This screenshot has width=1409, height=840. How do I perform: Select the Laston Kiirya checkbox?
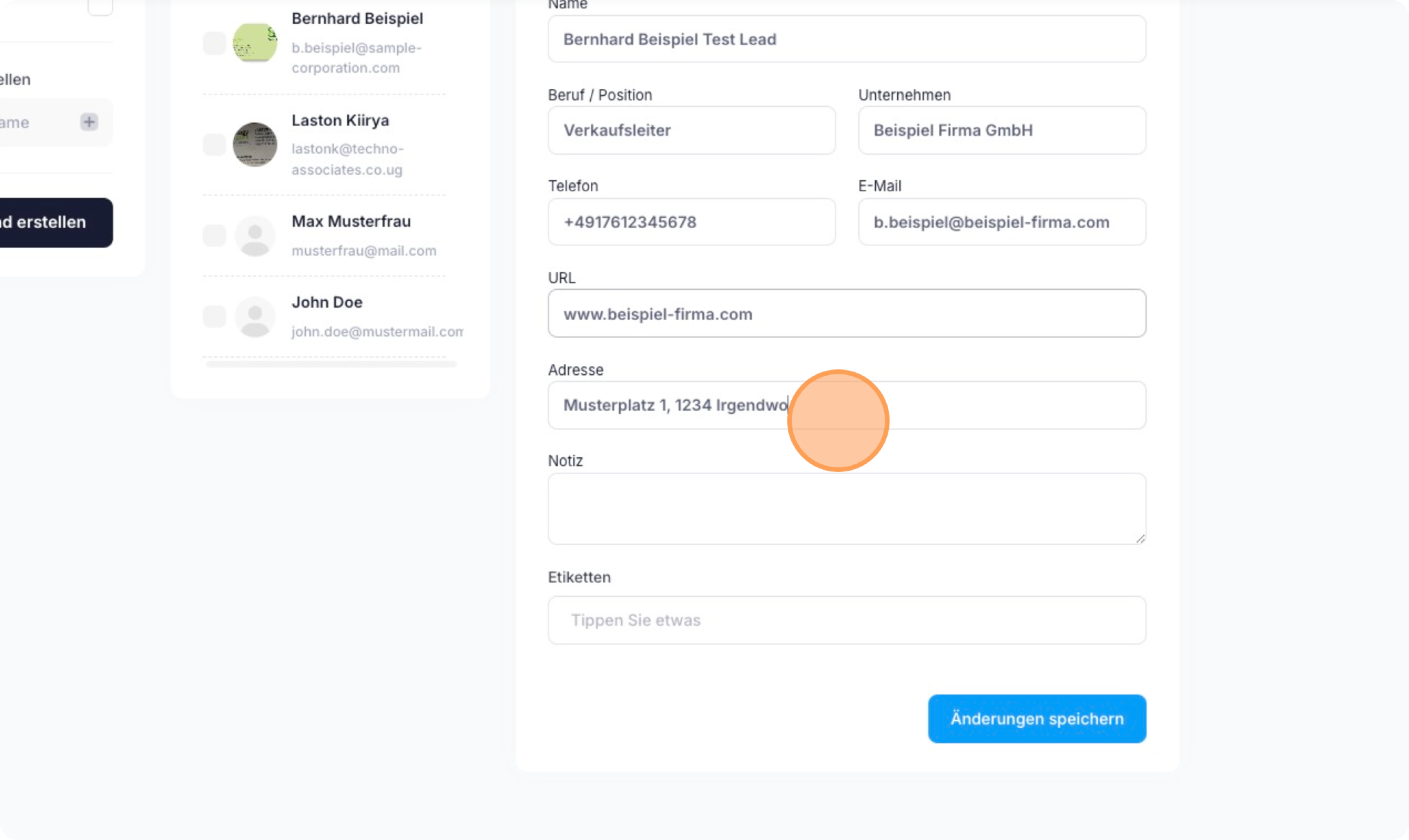(214, 144)
